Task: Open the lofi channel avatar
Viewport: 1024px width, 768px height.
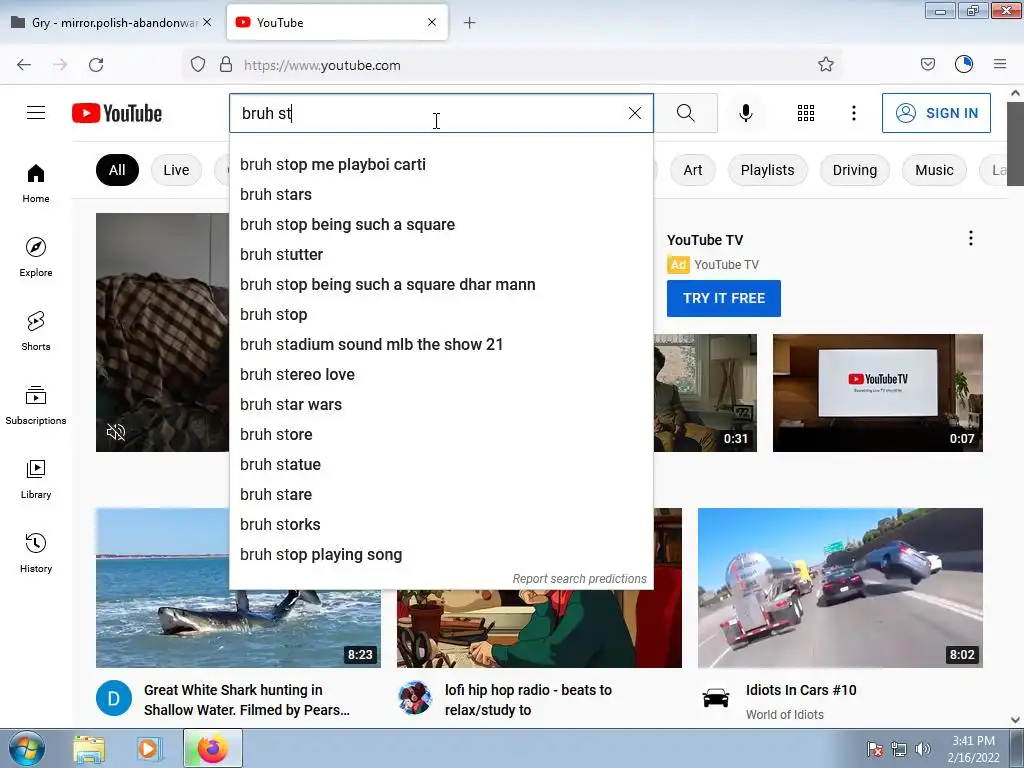Action: pyautogui.click(x=415, y=698)
